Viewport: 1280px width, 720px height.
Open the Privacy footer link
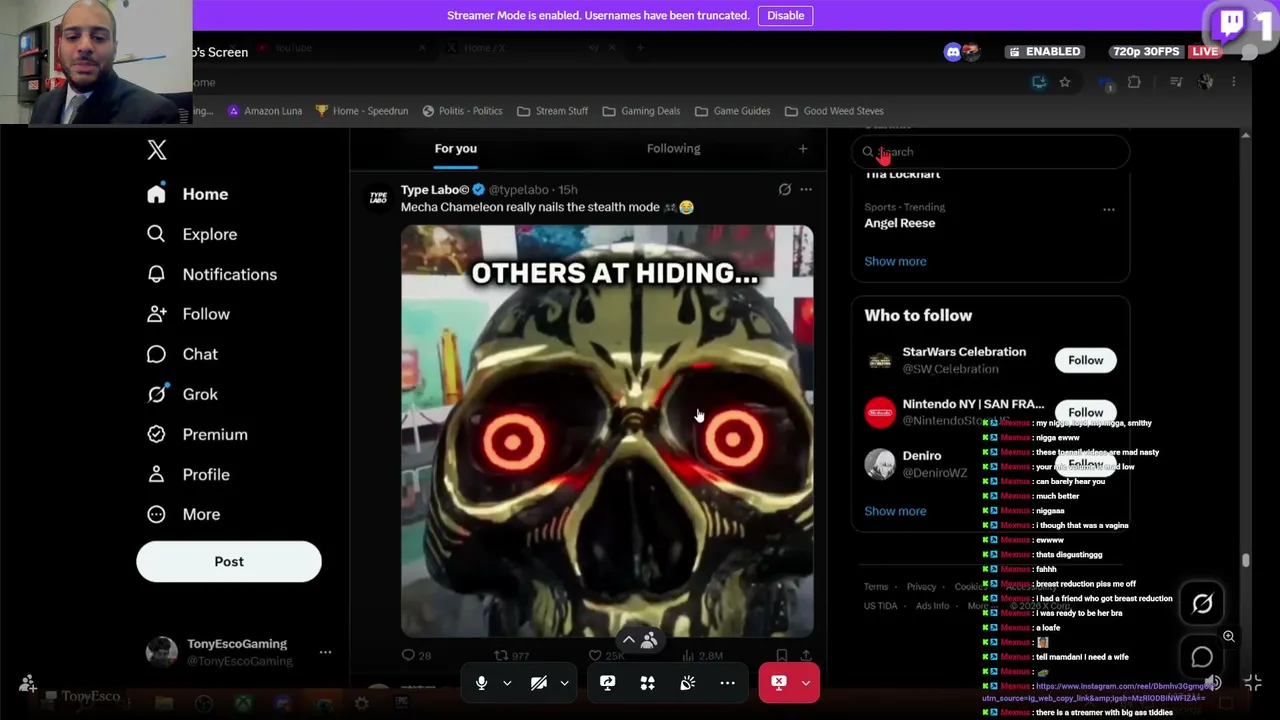click(x=921, y=587)
